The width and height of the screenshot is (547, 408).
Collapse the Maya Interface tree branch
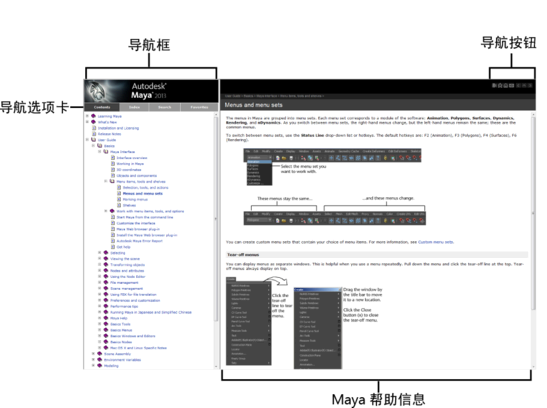tap(99, 152)
